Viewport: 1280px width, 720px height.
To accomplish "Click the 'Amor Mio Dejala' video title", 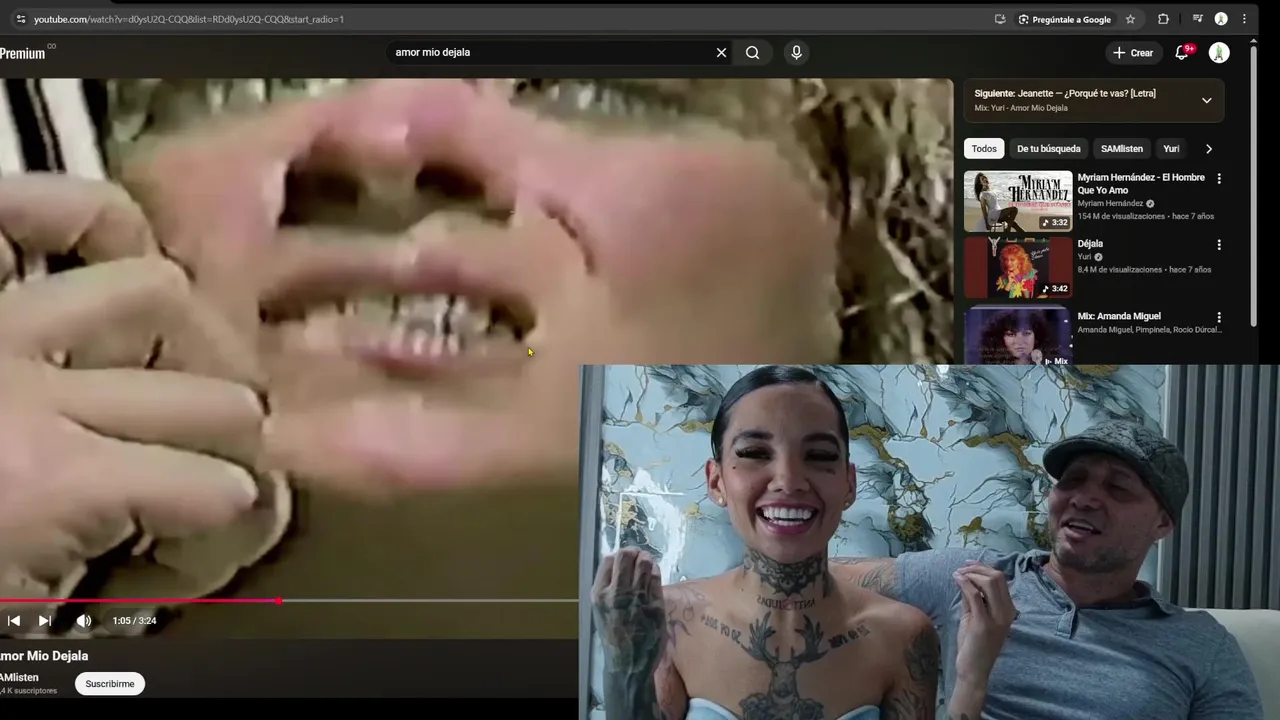I will click(44, 656).
